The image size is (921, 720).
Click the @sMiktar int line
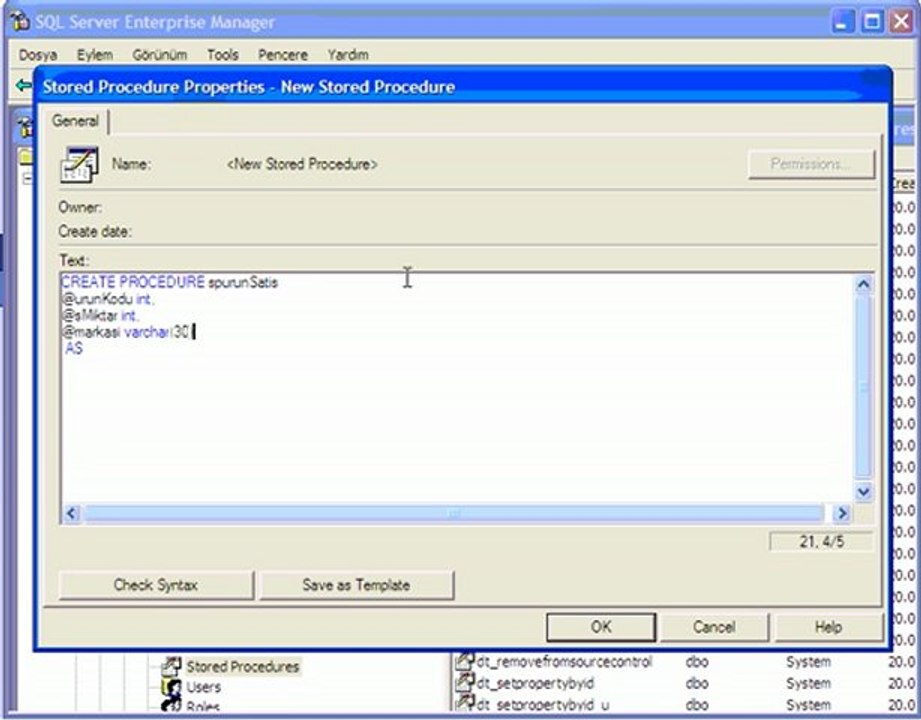(100, 316)
